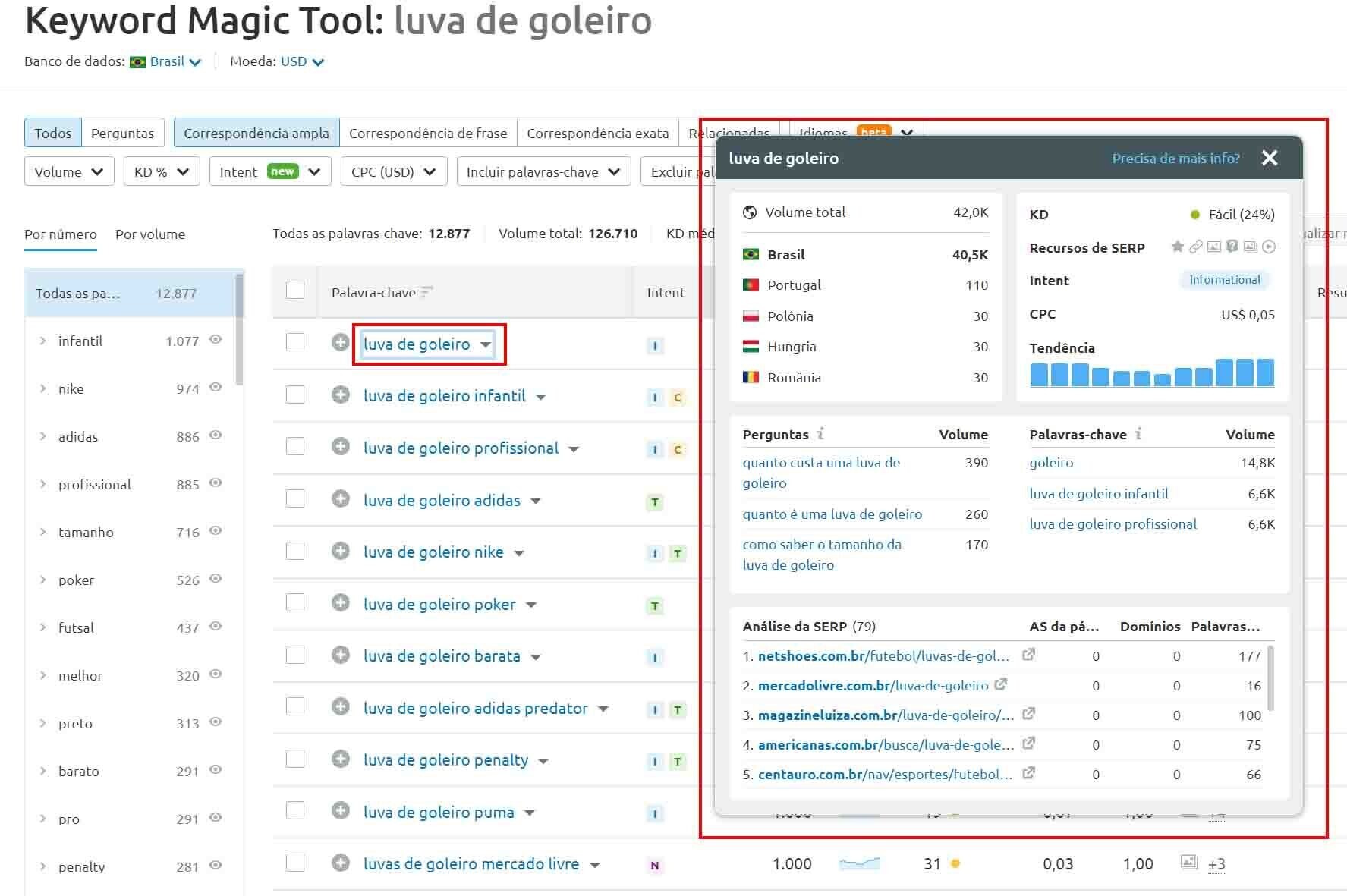Open Incluir palavras-chave dropdown
Viewport: 1347px width, 896px height.
pos(544,171)
